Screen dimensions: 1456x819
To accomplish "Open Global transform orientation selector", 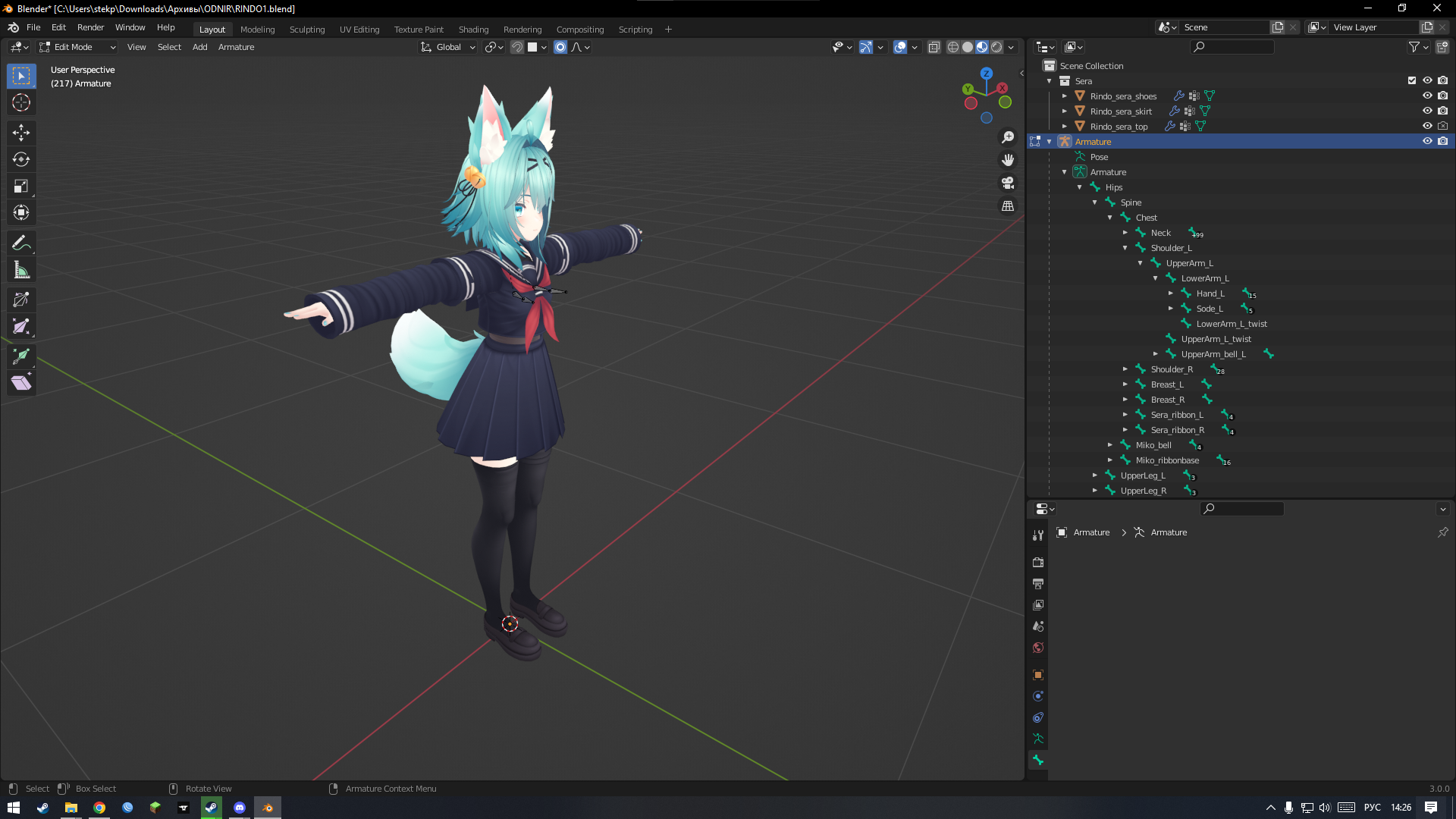I will 448,47.
